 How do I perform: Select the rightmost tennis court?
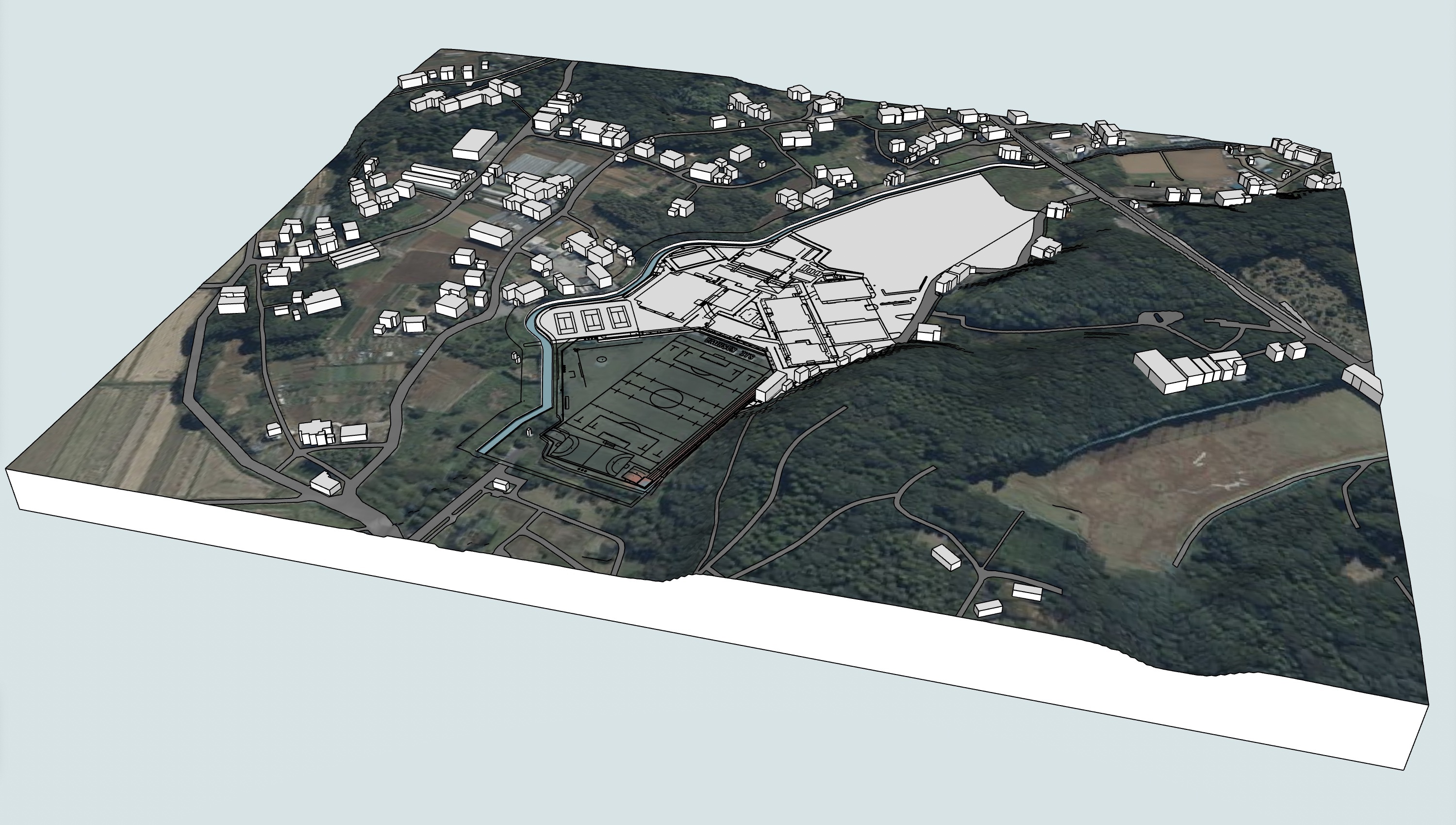coord(619,316)
